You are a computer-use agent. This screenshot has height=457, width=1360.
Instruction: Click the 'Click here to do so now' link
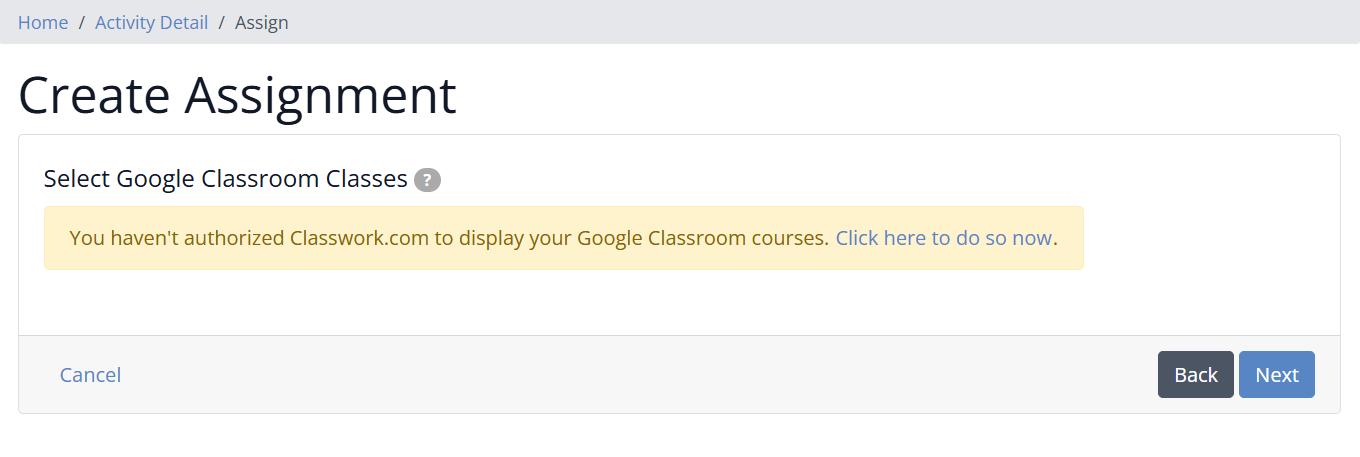click(944, 238)
